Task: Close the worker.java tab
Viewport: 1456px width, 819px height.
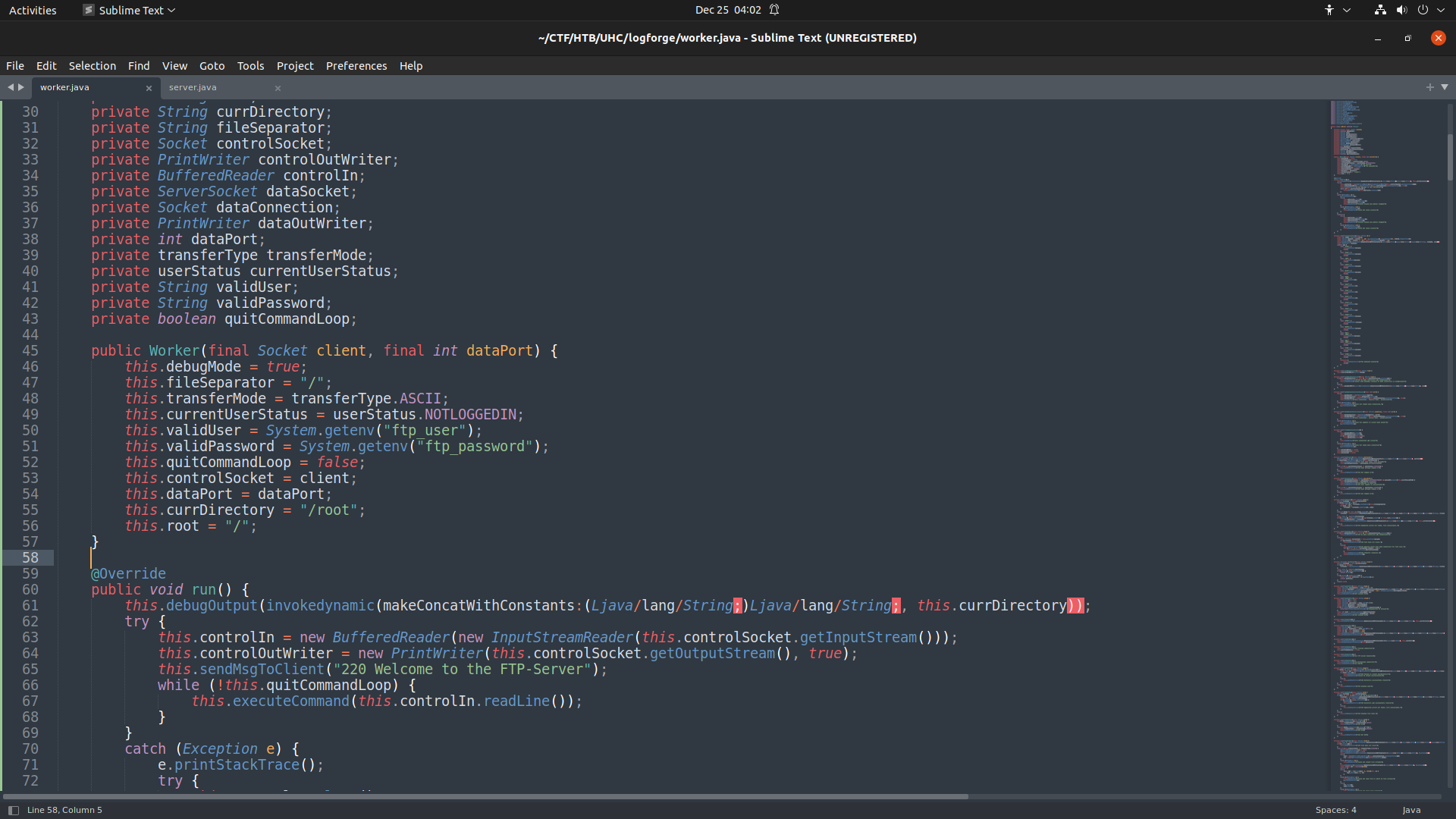Action: [x=149, y=88]
